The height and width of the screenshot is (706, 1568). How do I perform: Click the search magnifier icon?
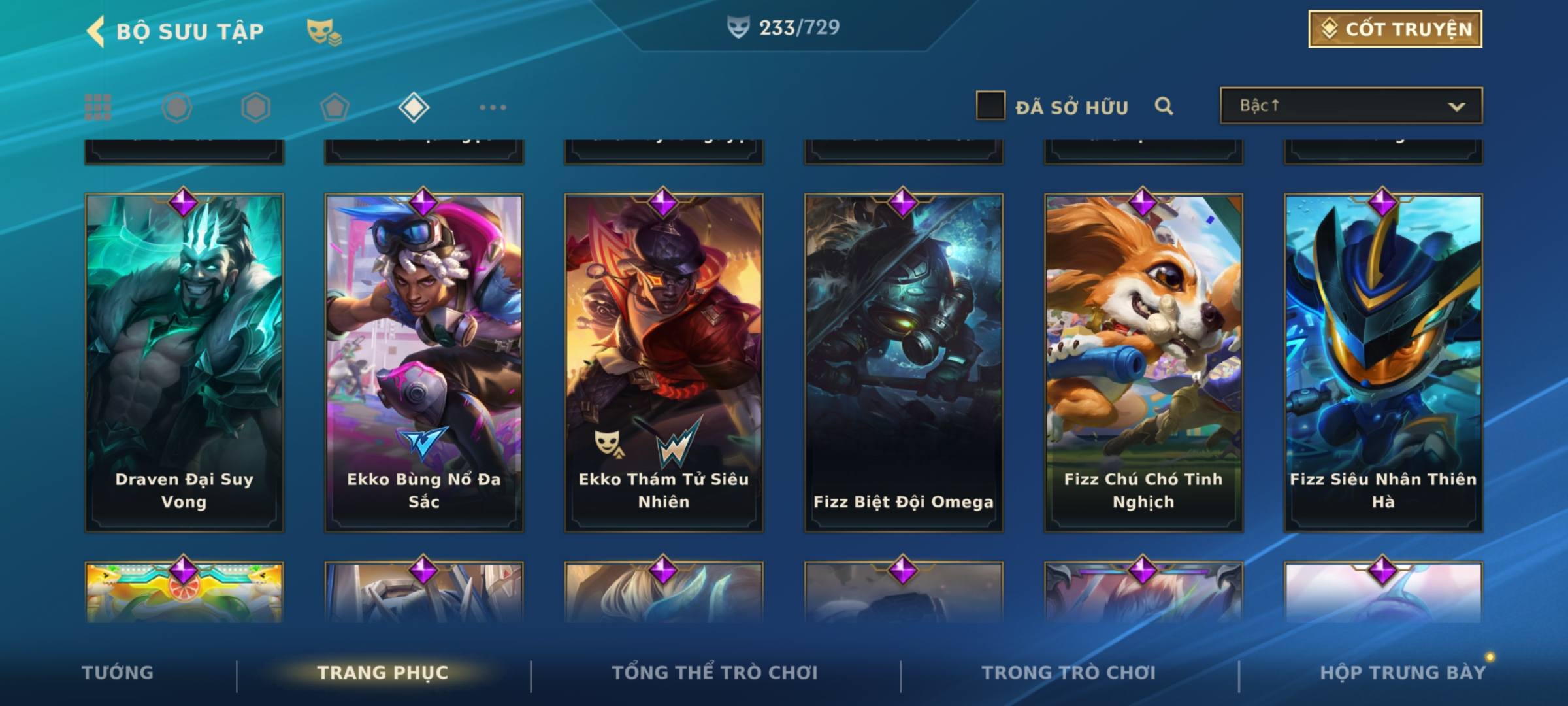point(1164,106)
